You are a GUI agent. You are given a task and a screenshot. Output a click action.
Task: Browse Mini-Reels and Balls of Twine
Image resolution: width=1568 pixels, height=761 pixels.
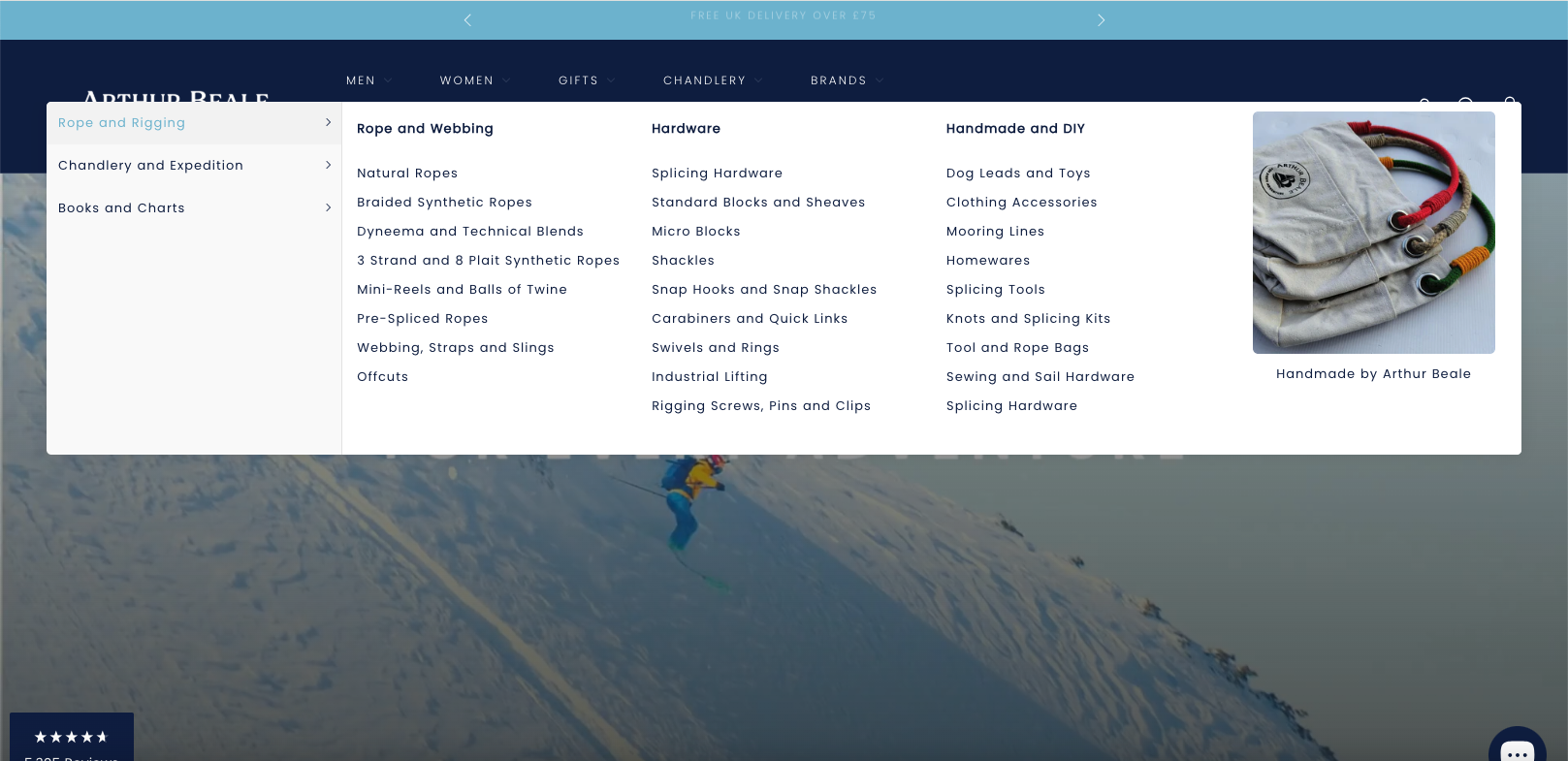(462, 290)
